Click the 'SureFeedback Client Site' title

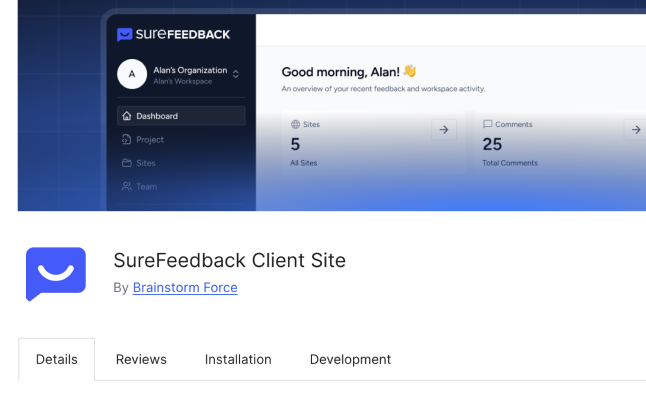coord(229,260)
